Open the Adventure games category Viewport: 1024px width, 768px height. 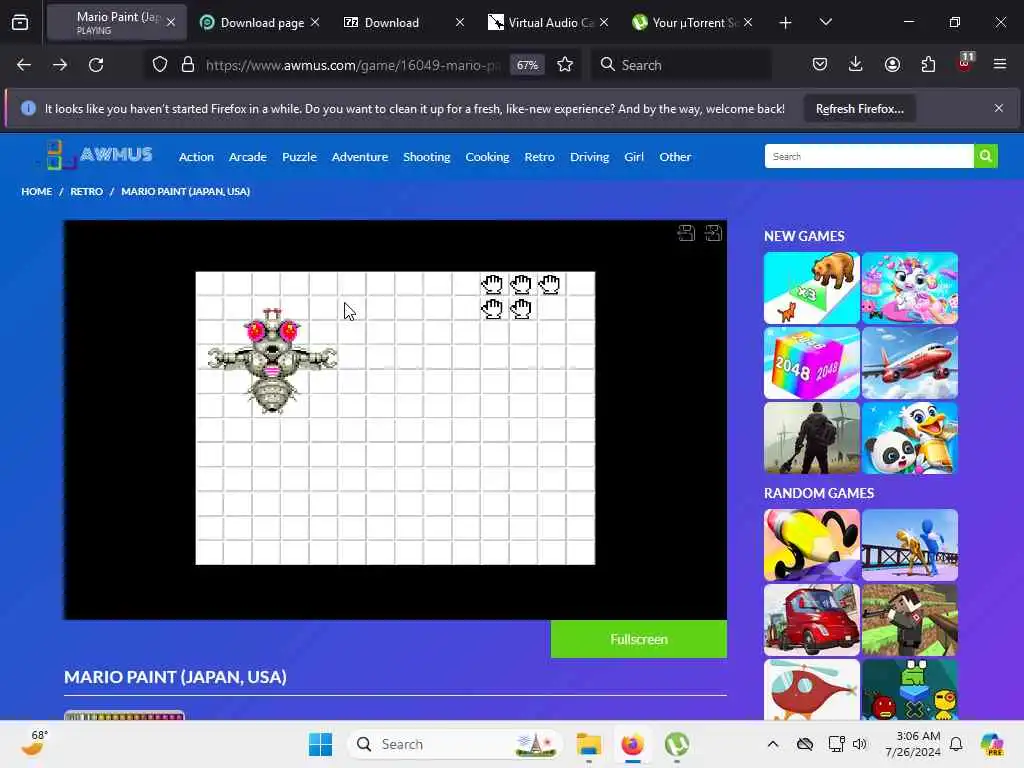click(360, 157)
